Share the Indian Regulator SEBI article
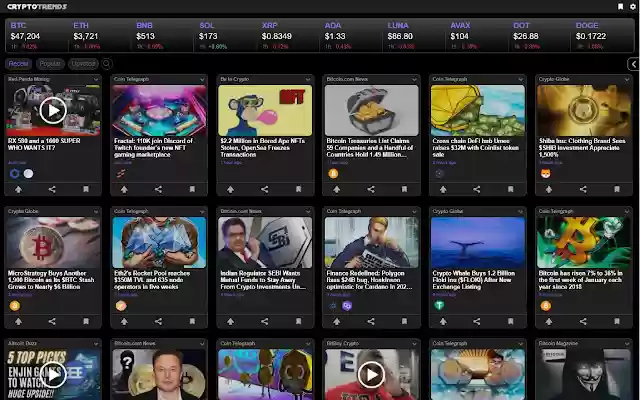Screen dimensions: 640x400 click(x=264, y=322)
